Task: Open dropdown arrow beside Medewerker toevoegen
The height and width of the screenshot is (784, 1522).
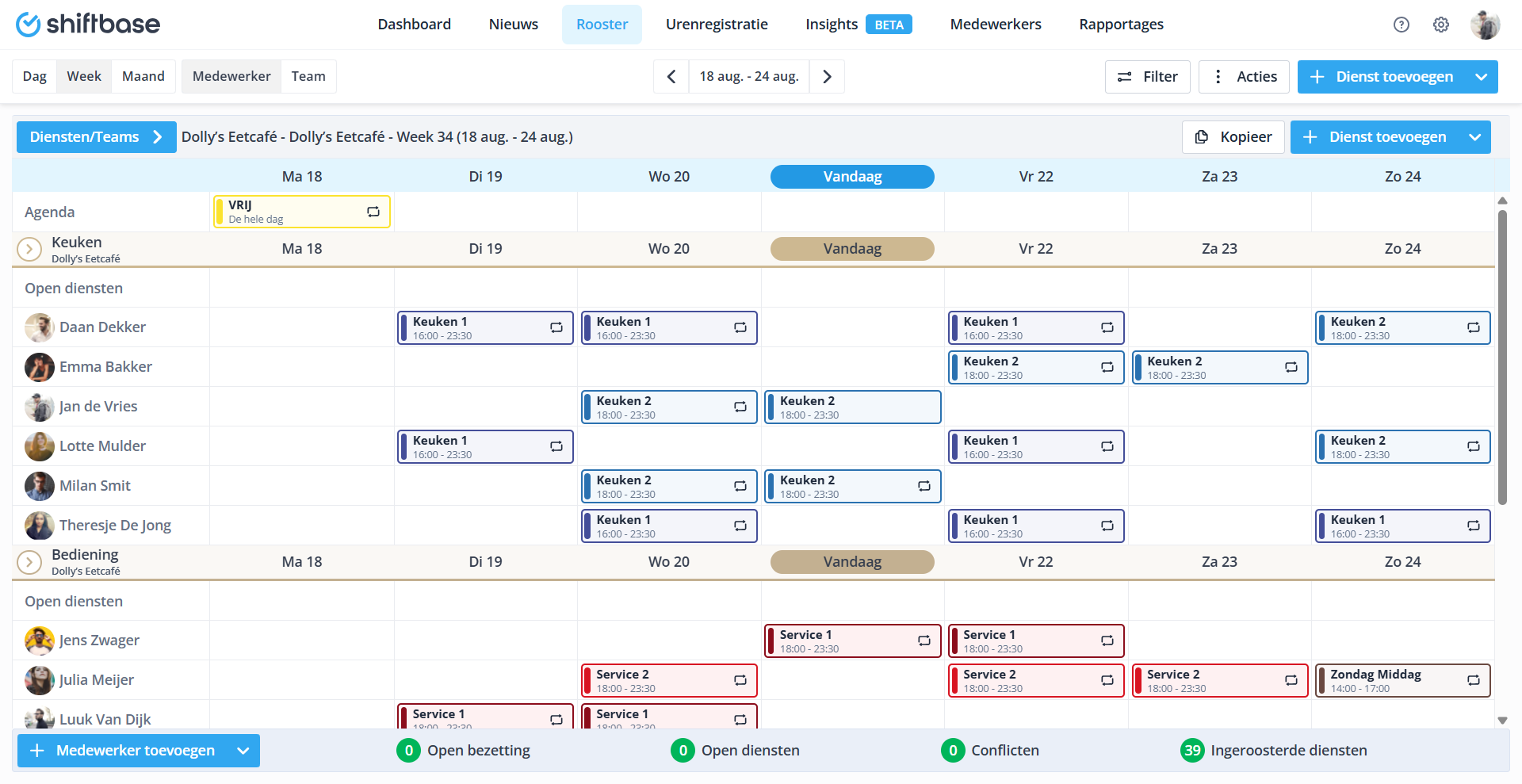Action: (x=243, y=751)
